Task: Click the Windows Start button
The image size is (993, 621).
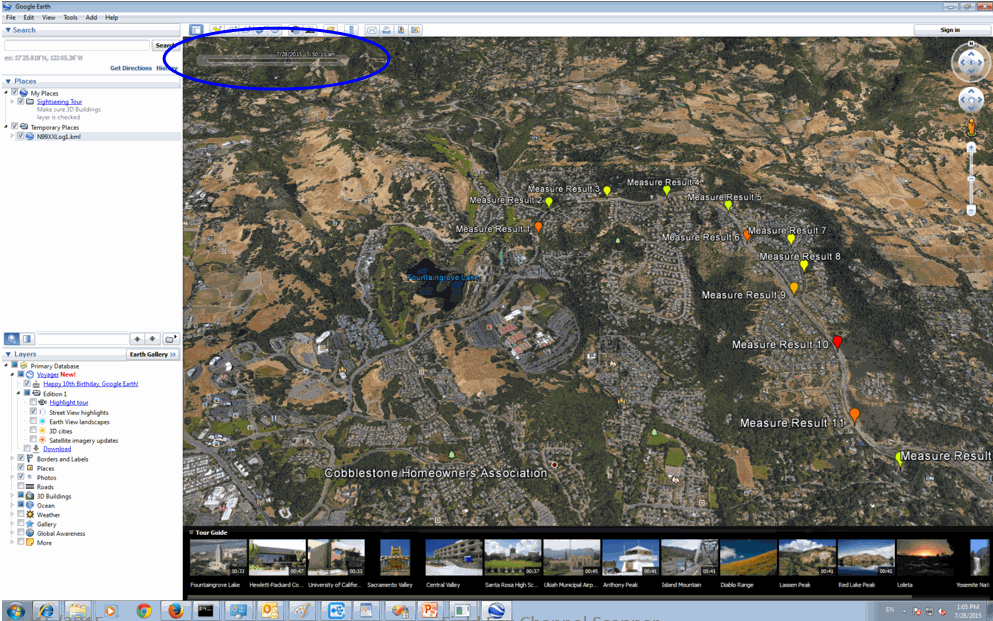Action: coord(15,610)
